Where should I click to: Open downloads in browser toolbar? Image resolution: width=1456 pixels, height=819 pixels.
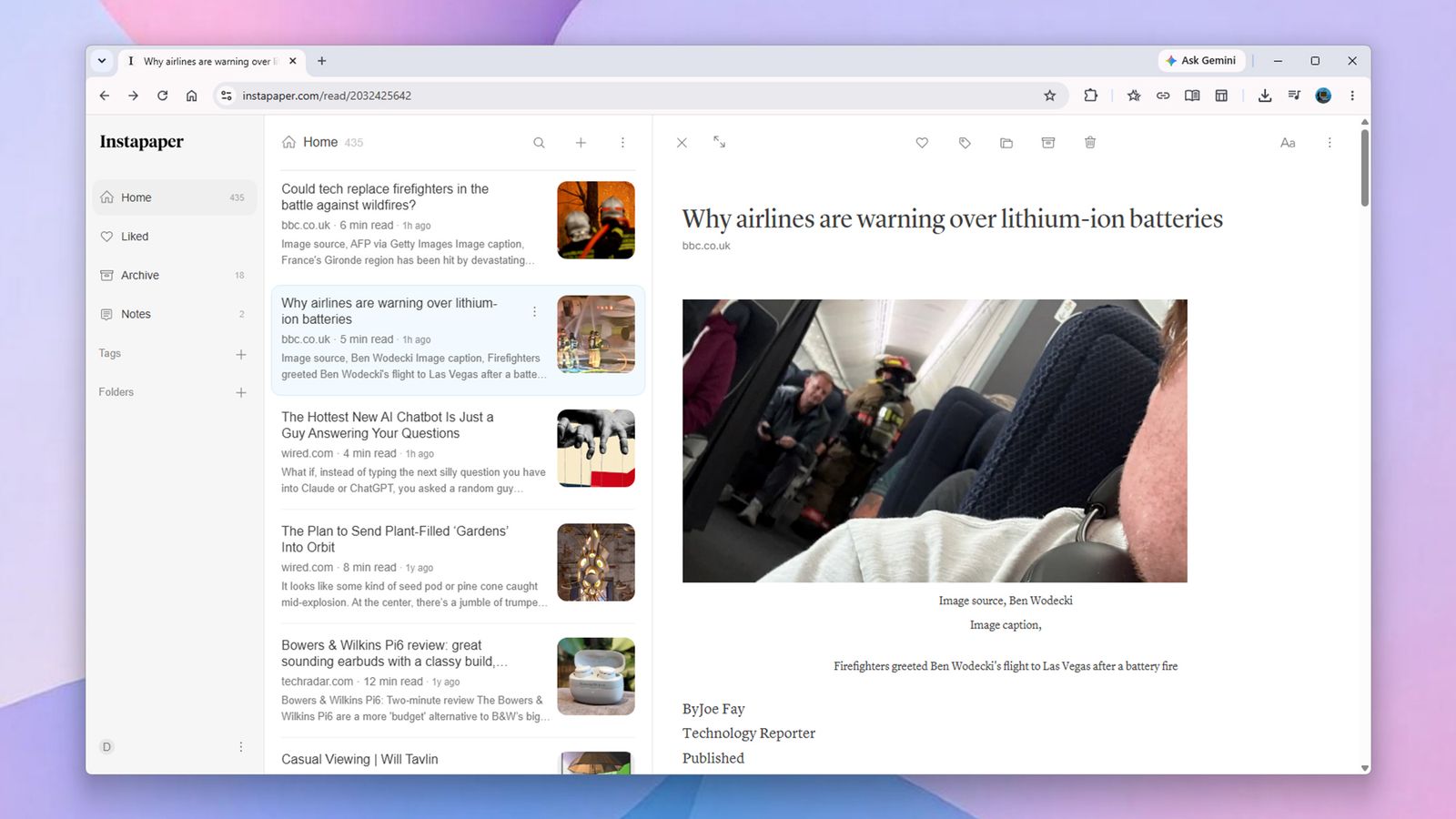1265,96
